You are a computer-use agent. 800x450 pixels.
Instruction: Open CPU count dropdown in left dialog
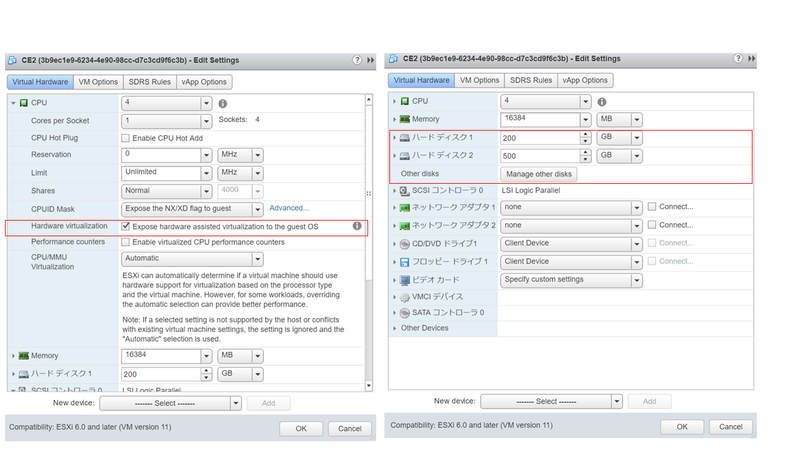pyautogui.click(x=206, y=103)
